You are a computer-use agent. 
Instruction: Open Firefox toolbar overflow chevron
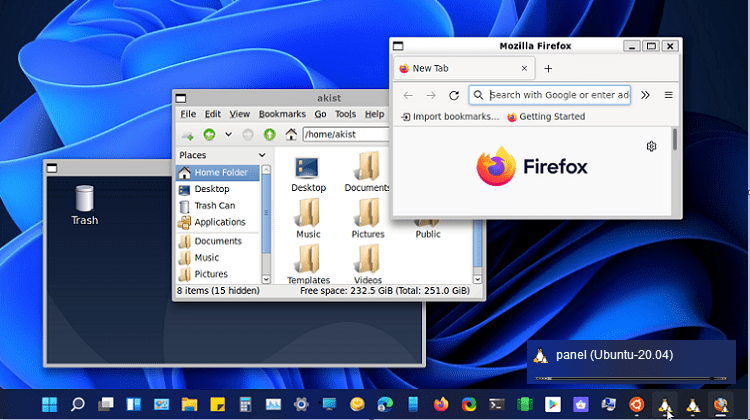pyautogui.click(x=645, y=95)
